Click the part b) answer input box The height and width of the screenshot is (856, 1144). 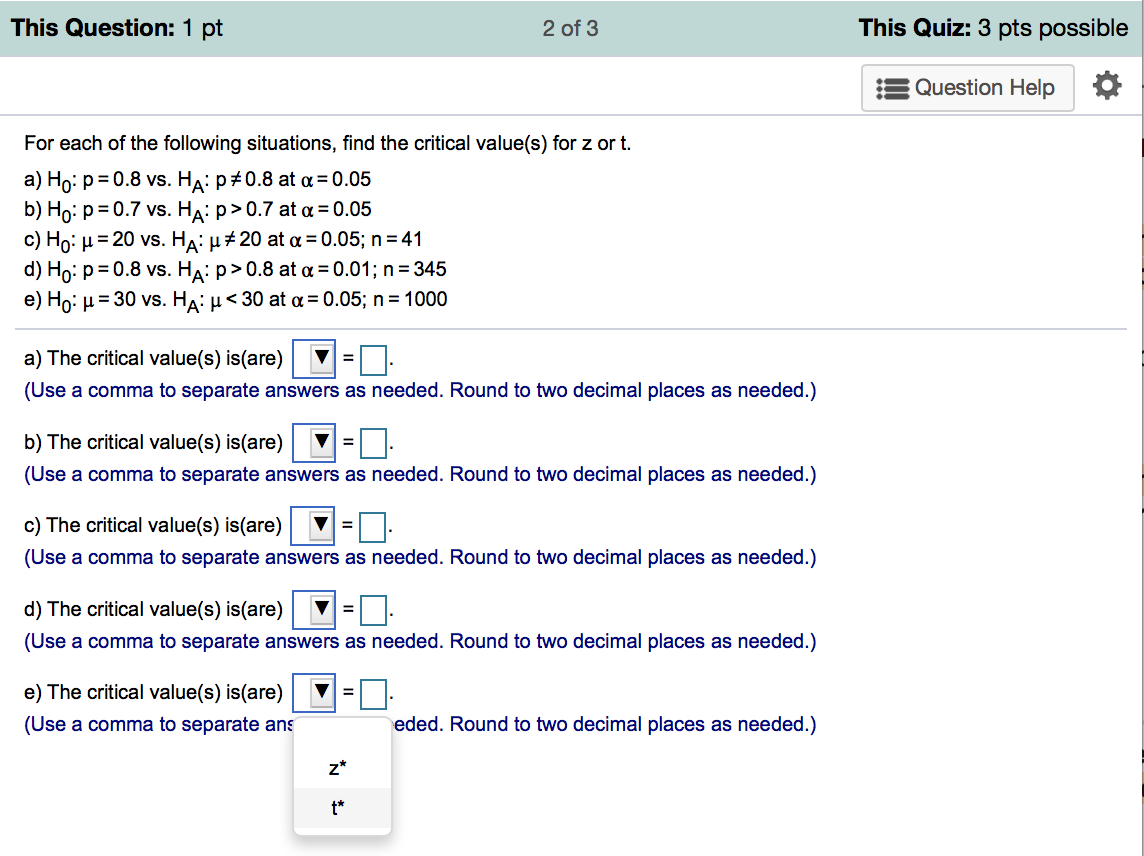click(374, 442)
